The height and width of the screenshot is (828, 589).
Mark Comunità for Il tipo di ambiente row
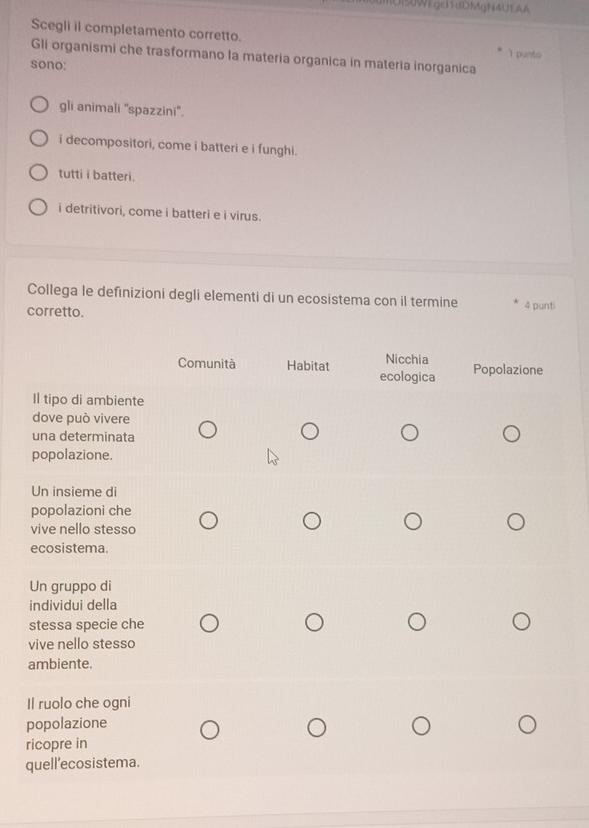tap(208, 430)
